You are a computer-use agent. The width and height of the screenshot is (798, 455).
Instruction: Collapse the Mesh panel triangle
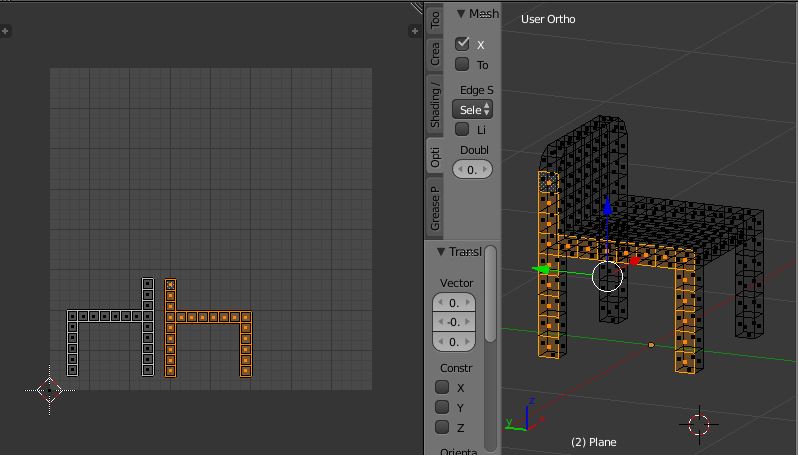pos(461,14)
